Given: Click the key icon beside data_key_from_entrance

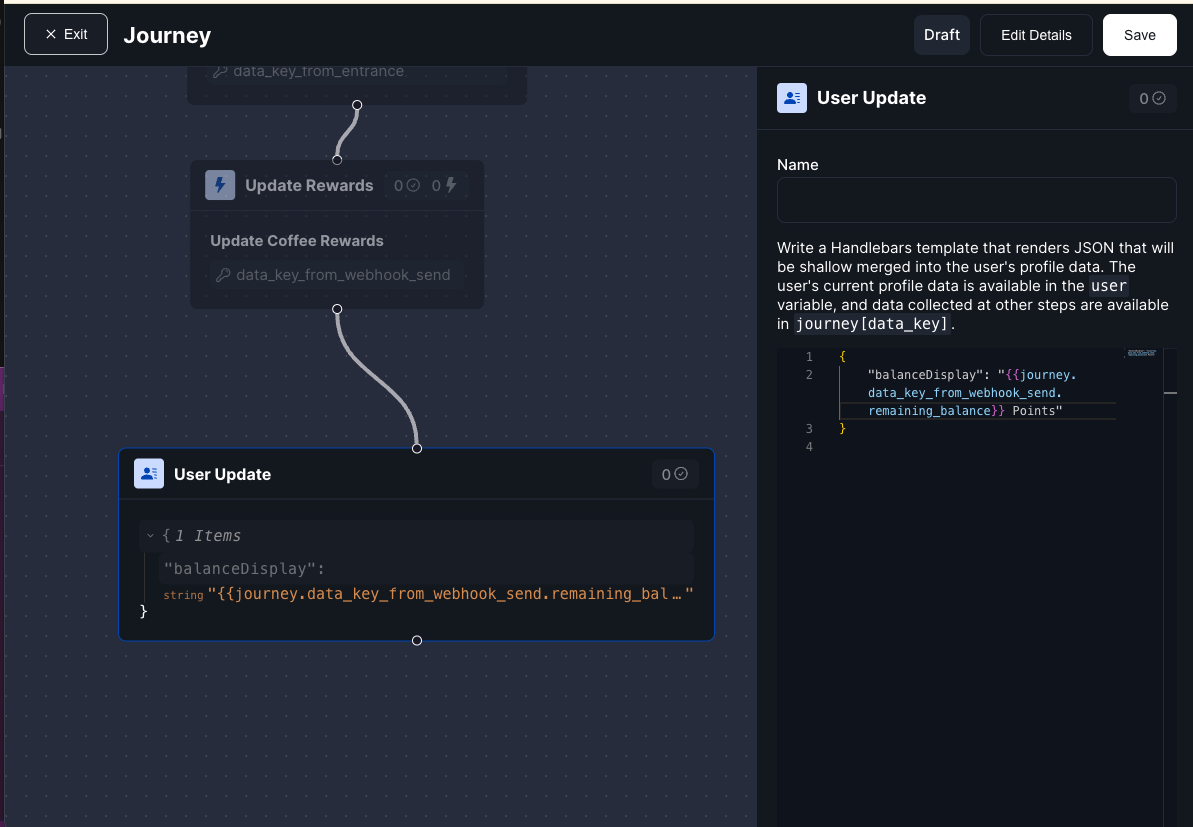Looking at the screenshot, I should pyautogui.click(x=222, y=71).
